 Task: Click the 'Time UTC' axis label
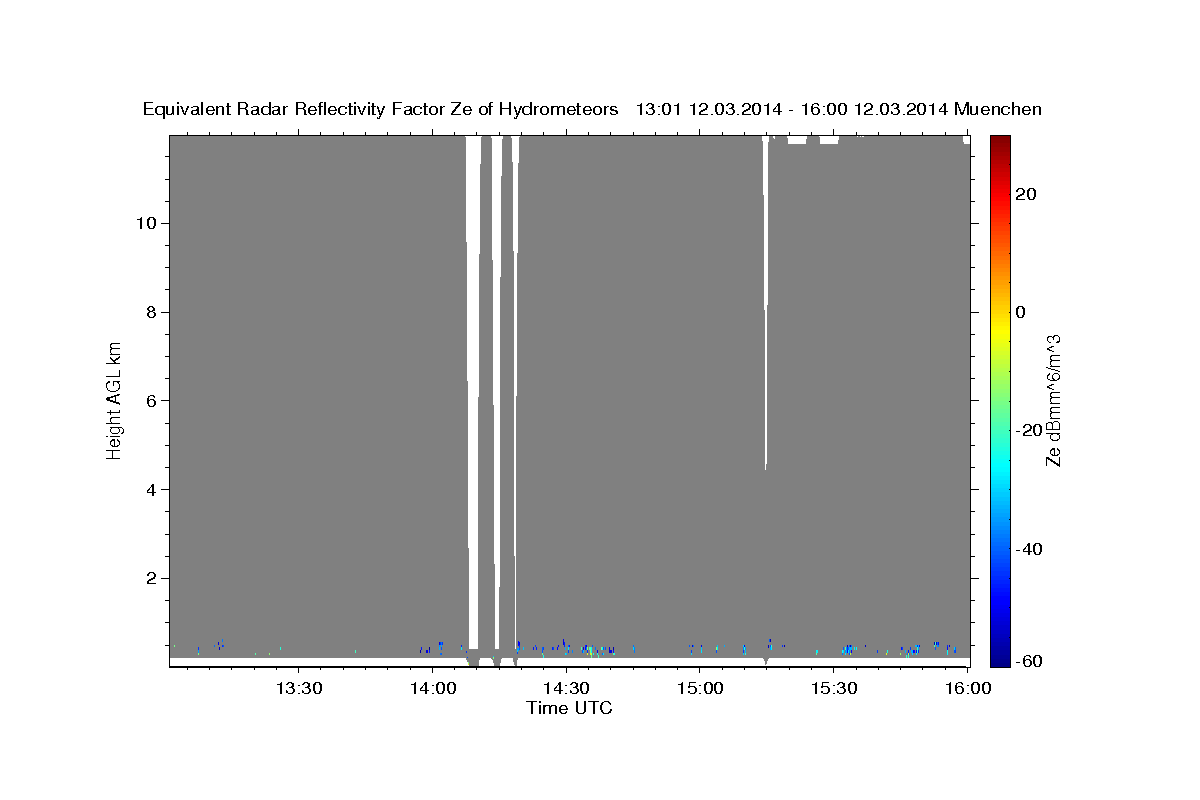pyautogui.click(x=569, y=708)
